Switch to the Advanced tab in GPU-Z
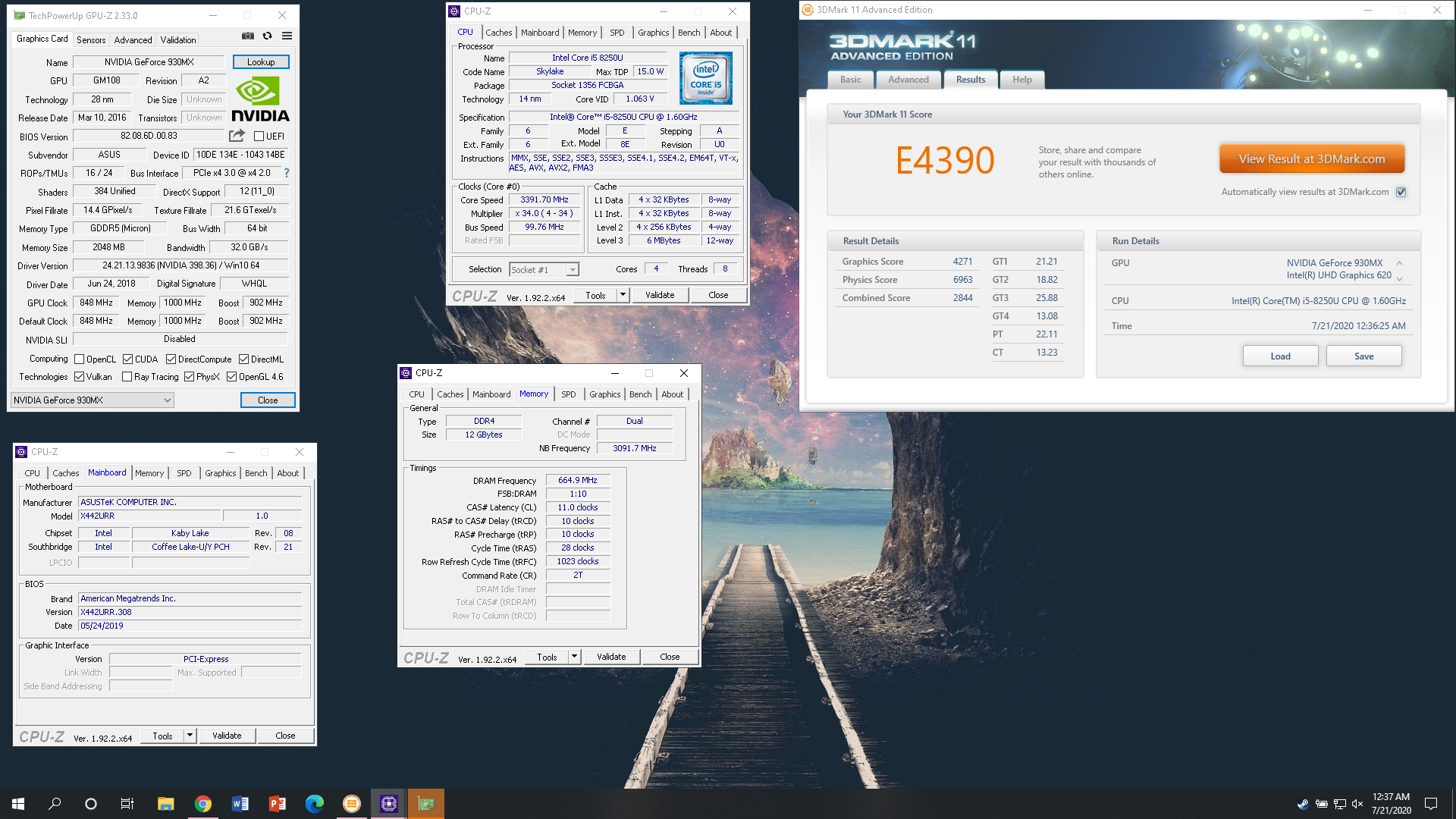Image resolution: width=1456 pixels, height=819 pixels. [133, 39]
